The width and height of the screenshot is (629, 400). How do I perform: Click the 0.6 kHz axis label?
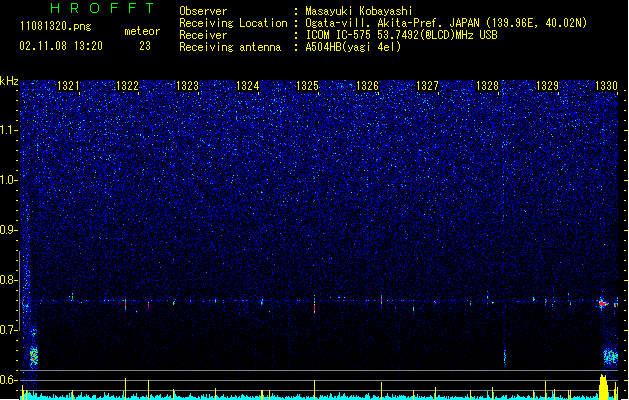coord(9,380)
